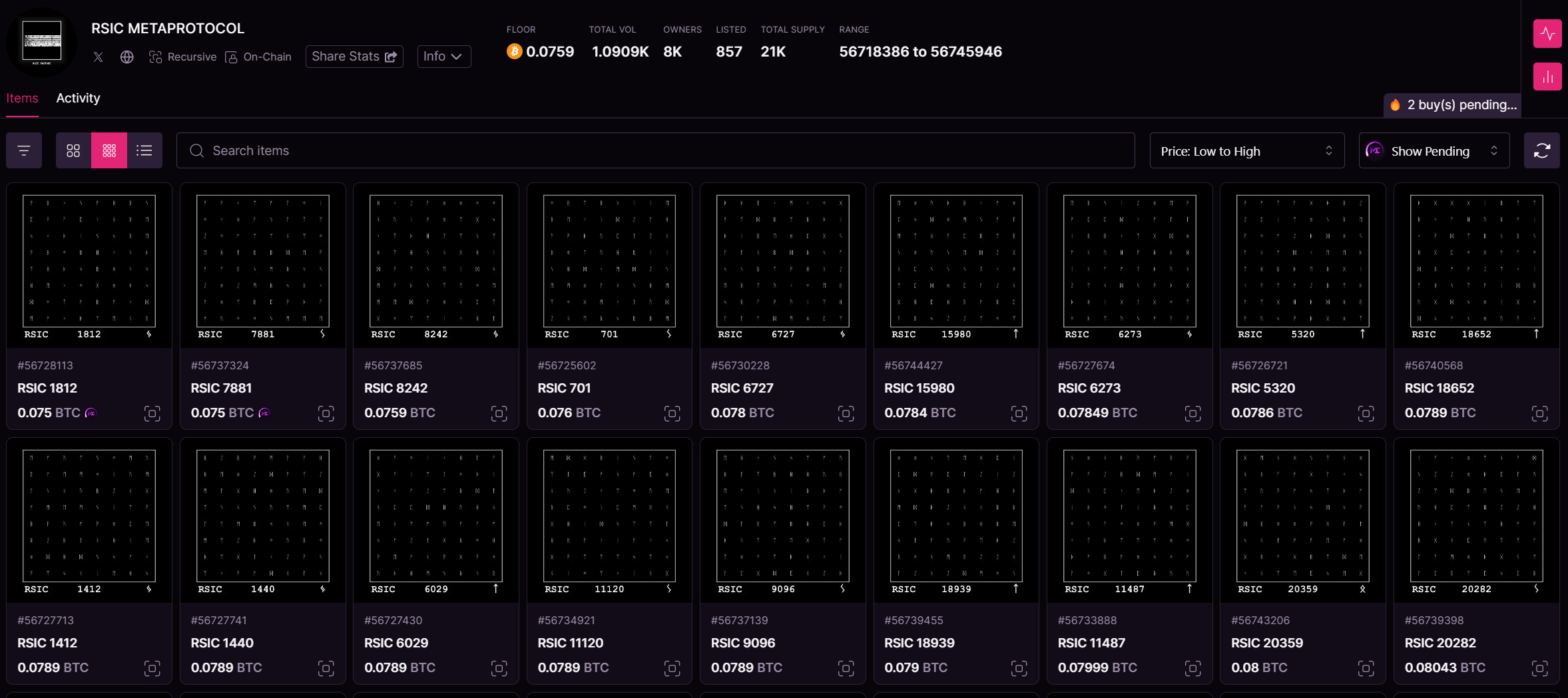Switch to the Activity tab
Screen dimensions: 1568x698
78,98
